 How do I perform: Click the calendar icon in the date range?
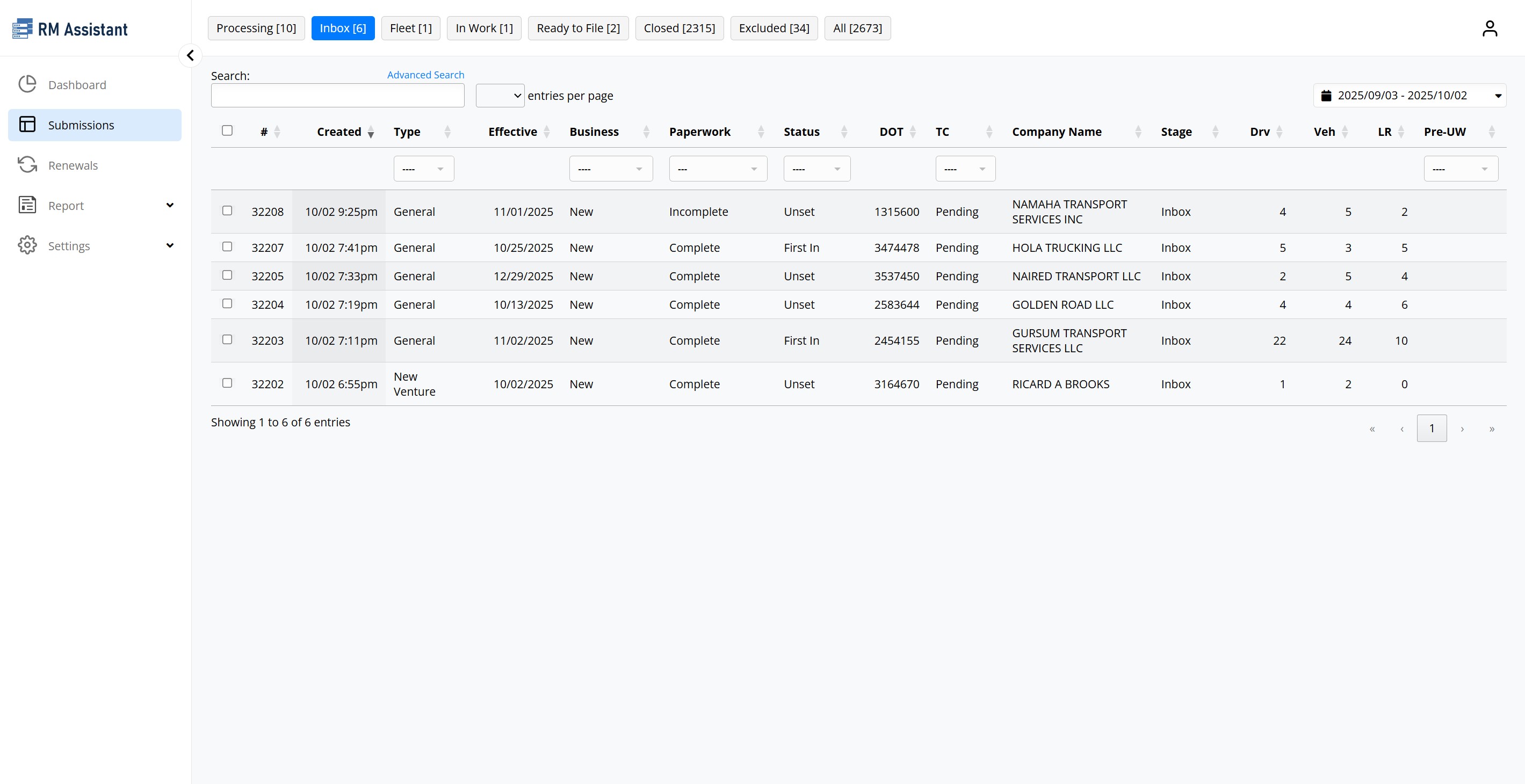coord(1326,96)
